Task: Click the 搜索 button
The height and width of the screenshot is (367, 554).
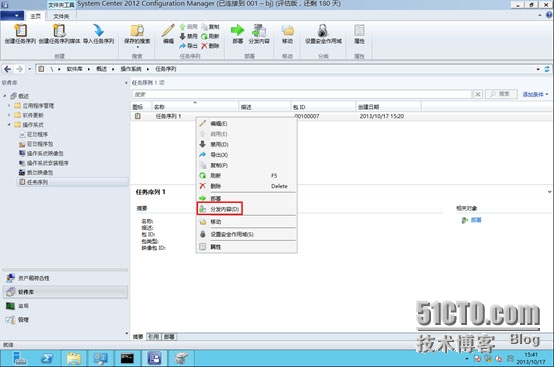Action: [501, 94]
